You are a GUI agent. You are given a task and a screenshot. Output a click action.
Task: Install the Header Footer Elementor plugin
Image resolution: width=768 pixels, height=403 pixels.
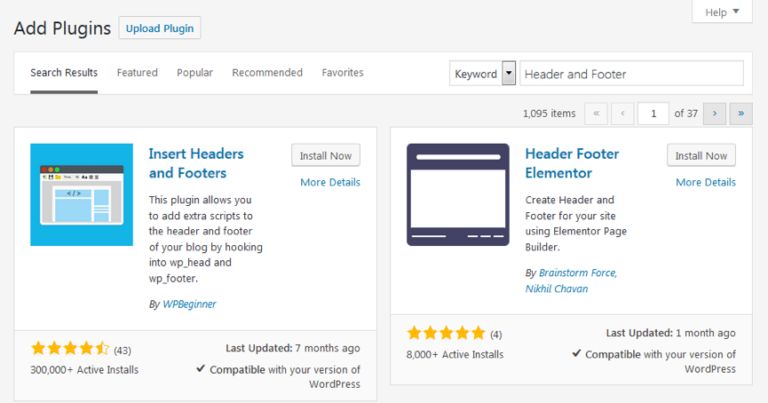point(701,156)
